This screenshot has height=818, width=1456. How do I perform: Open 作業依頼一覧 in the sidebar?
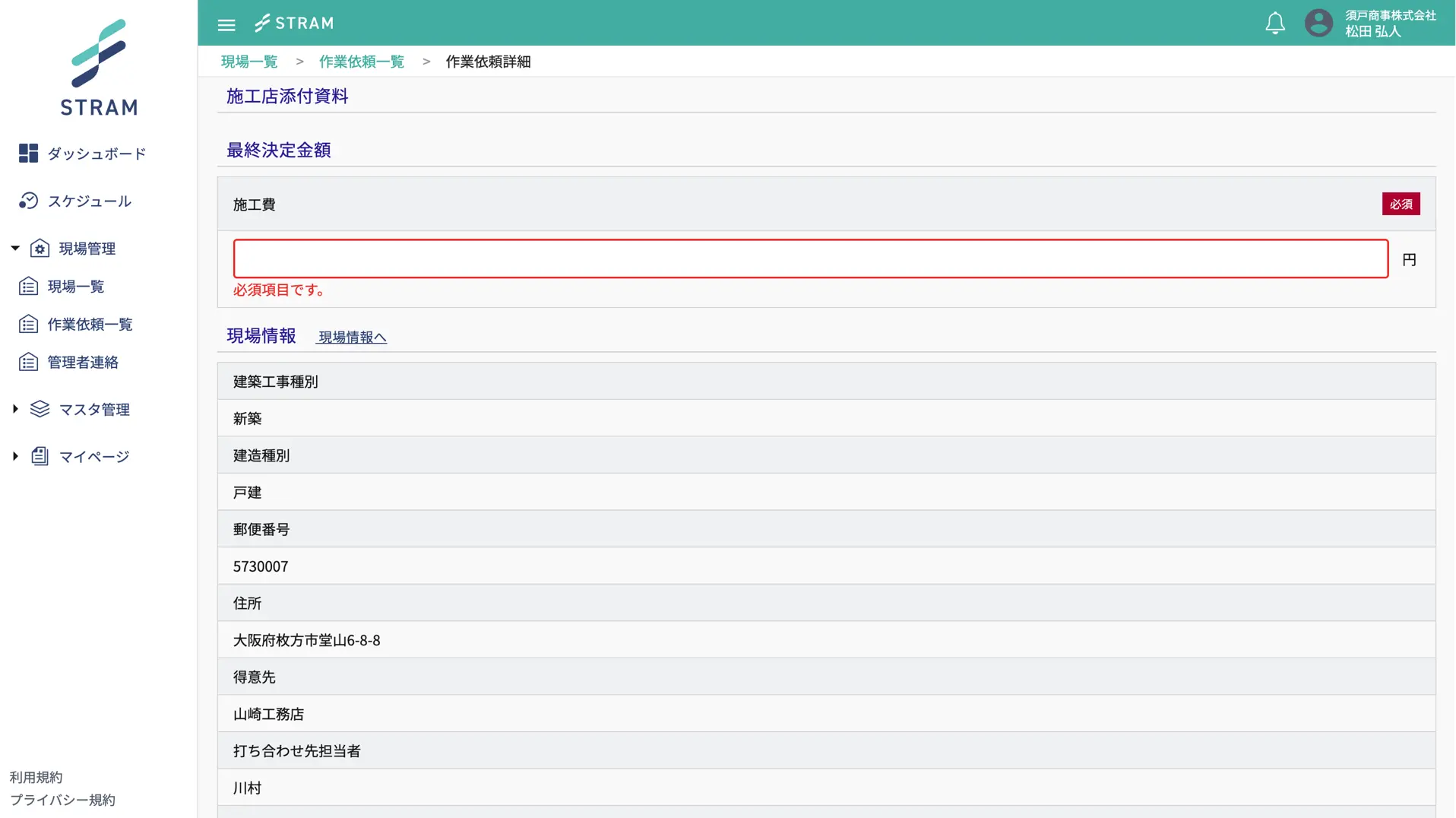(90, 325)
